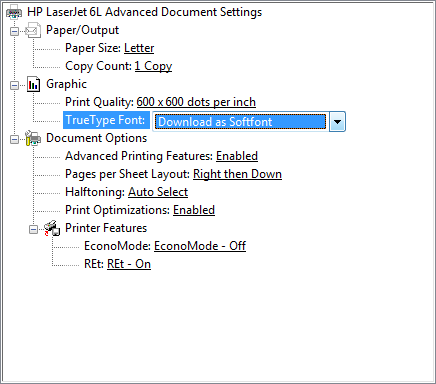Click Enabled next to Print Optimizations

194,210
